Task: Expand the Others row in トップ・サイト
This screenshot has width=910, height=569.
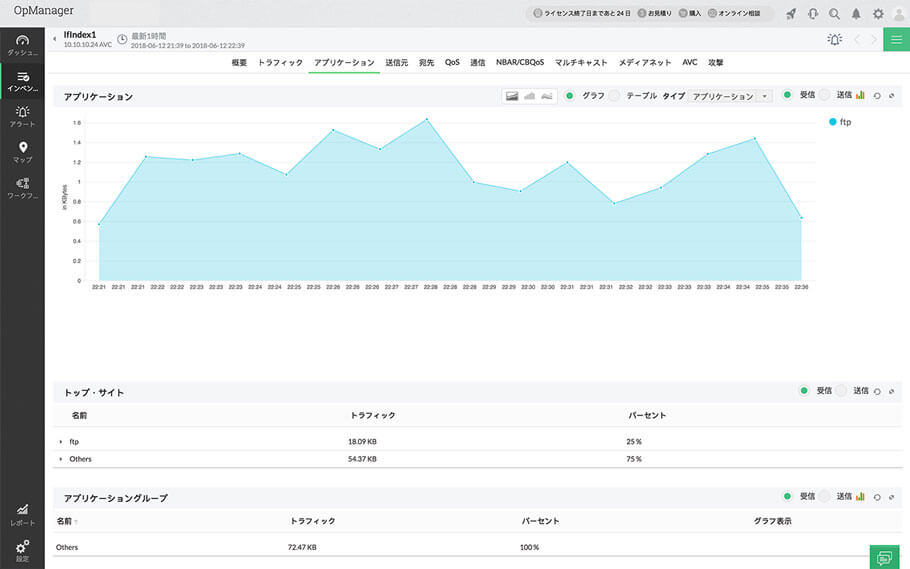Action: 61,459
